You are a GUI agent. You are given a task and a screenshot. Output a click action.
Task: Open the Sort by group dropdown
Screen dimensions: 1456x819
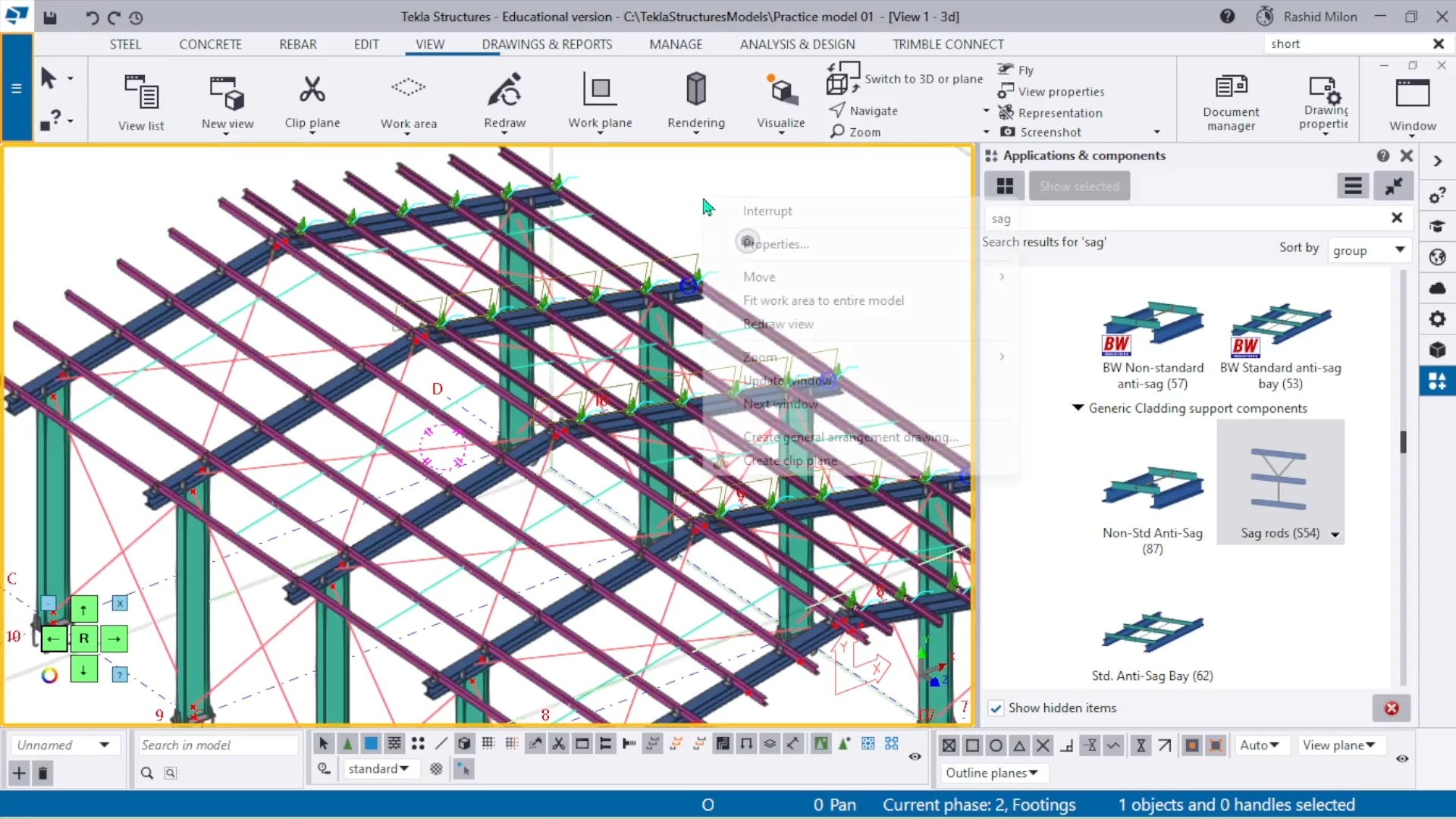(1369, 250)
